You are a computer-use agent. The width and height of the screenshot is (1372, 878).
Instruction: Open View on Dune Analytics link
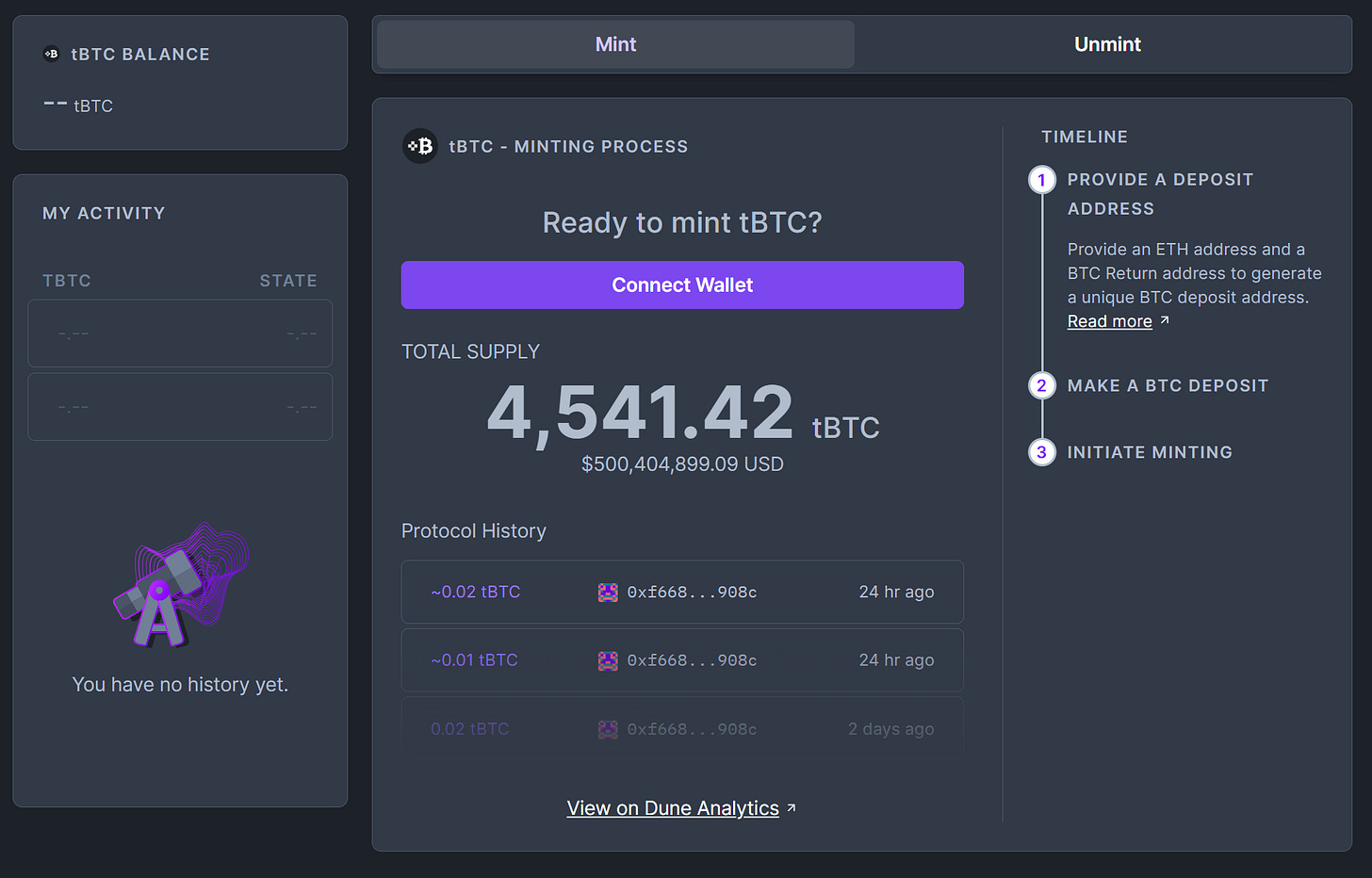coord(673,808)
